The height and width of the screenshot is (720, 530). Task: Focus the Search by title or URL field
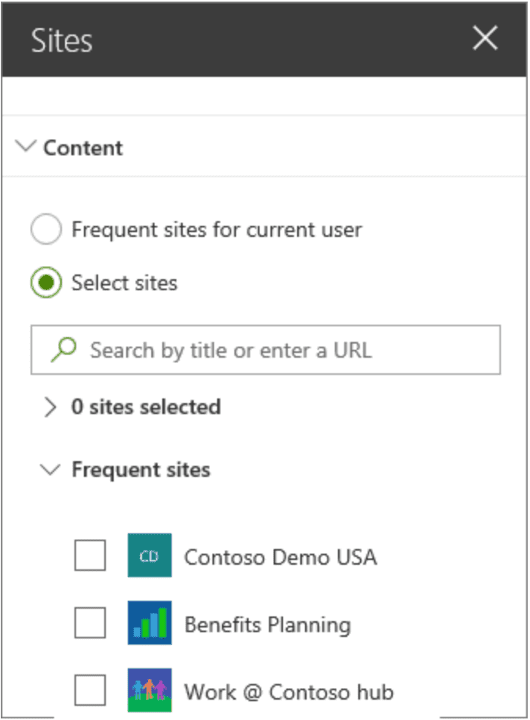[266, 350]
